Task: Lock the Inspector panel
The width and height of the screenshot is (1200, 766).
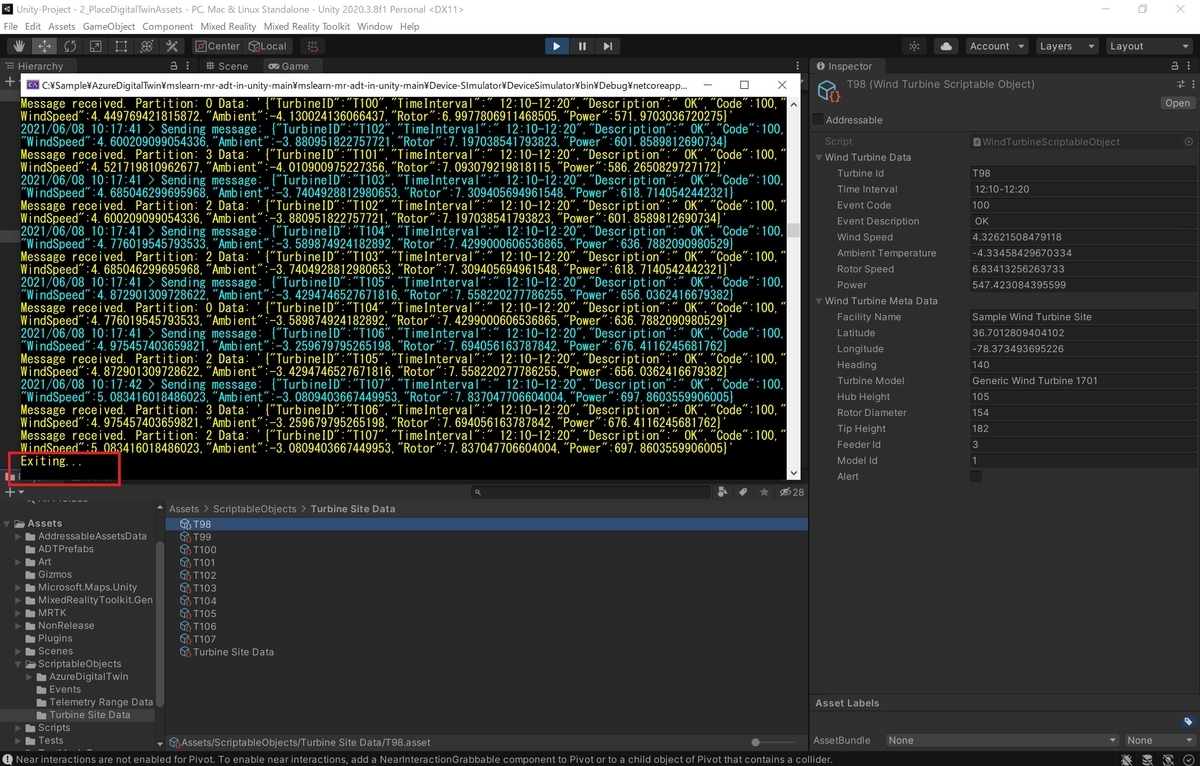Action: [x=1174, y=66]
